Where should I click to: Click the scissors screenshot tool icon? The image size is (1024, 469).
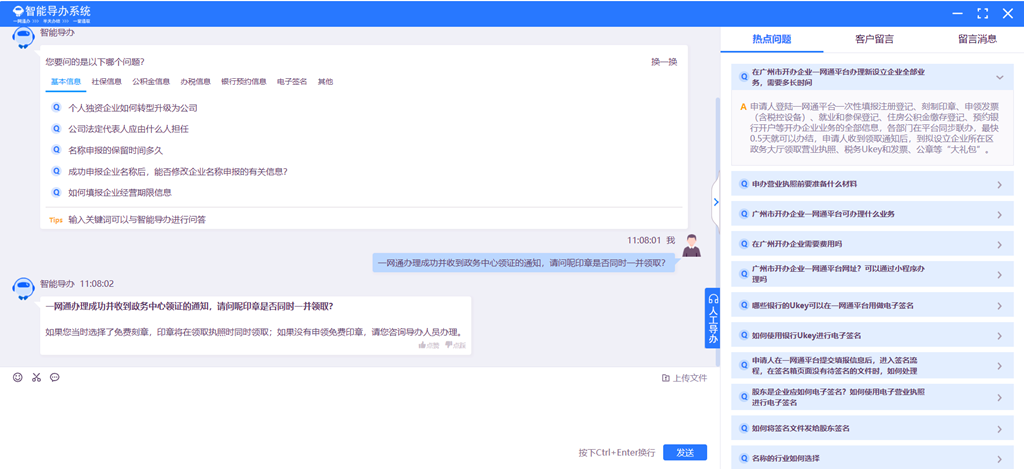coord(36,377)
